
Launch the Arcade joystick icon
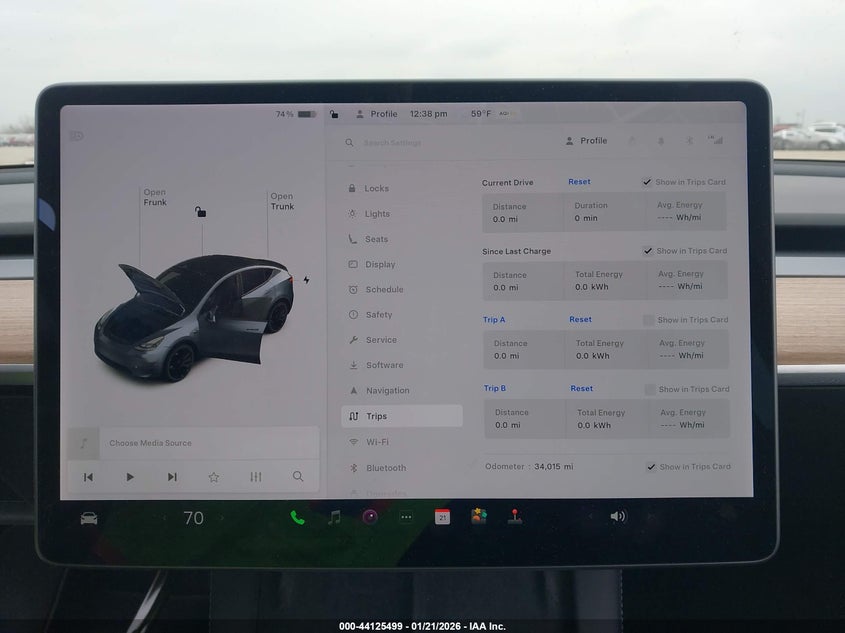515,517
